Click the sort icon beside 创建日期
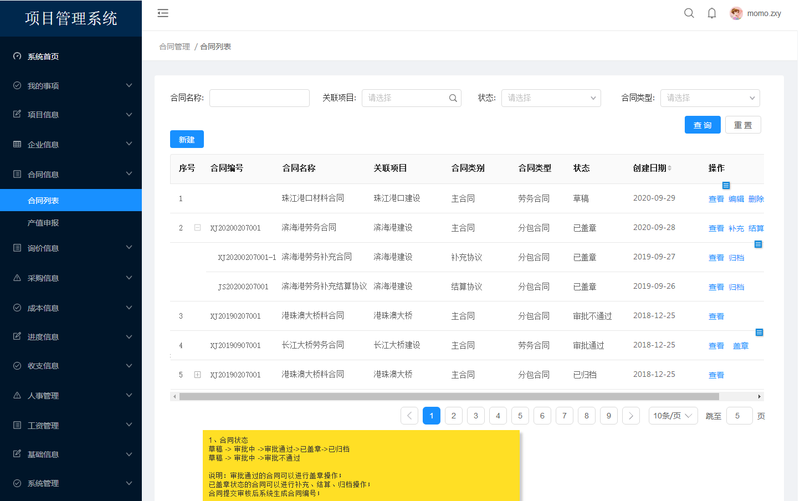 669,168
